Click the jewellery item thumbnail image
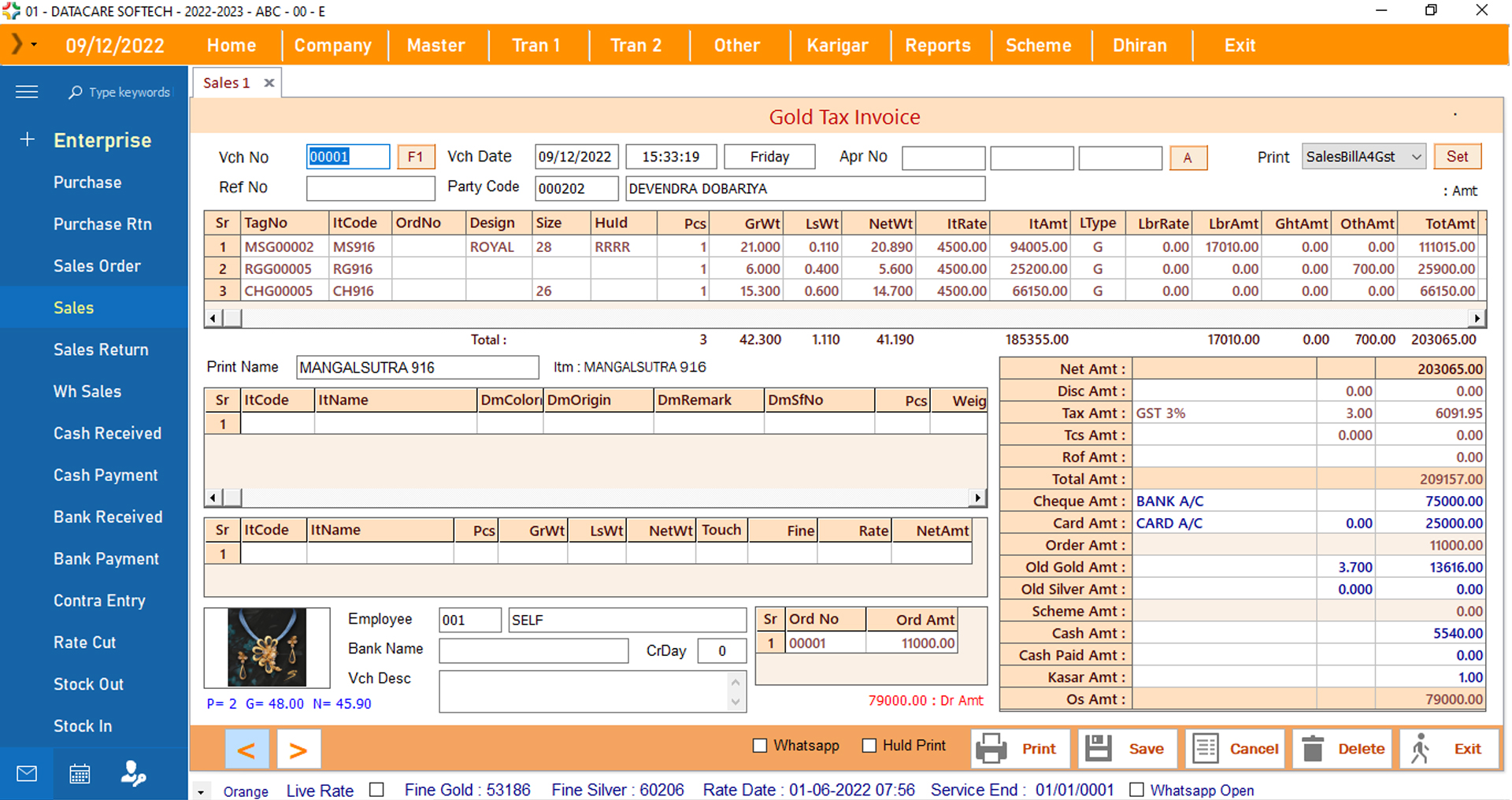Screen dimensions: 1512x800 coord(267,647)
